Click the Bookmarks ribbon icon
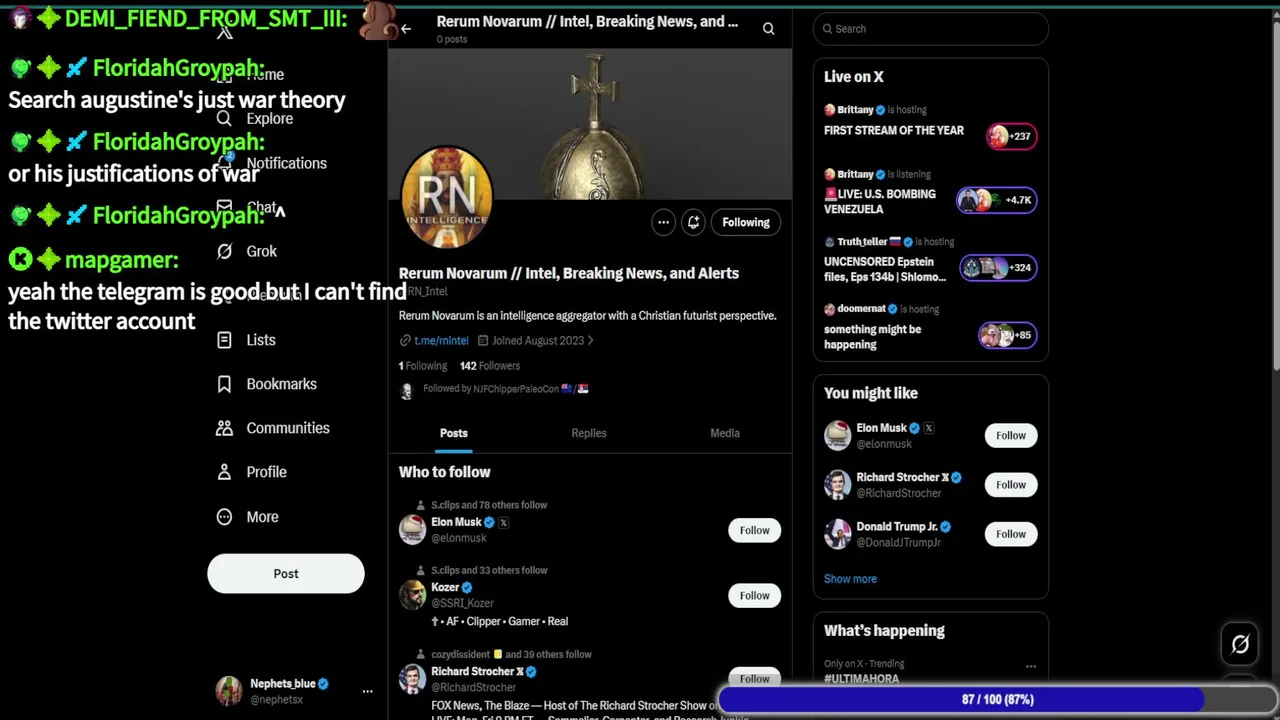 point(224,384)
